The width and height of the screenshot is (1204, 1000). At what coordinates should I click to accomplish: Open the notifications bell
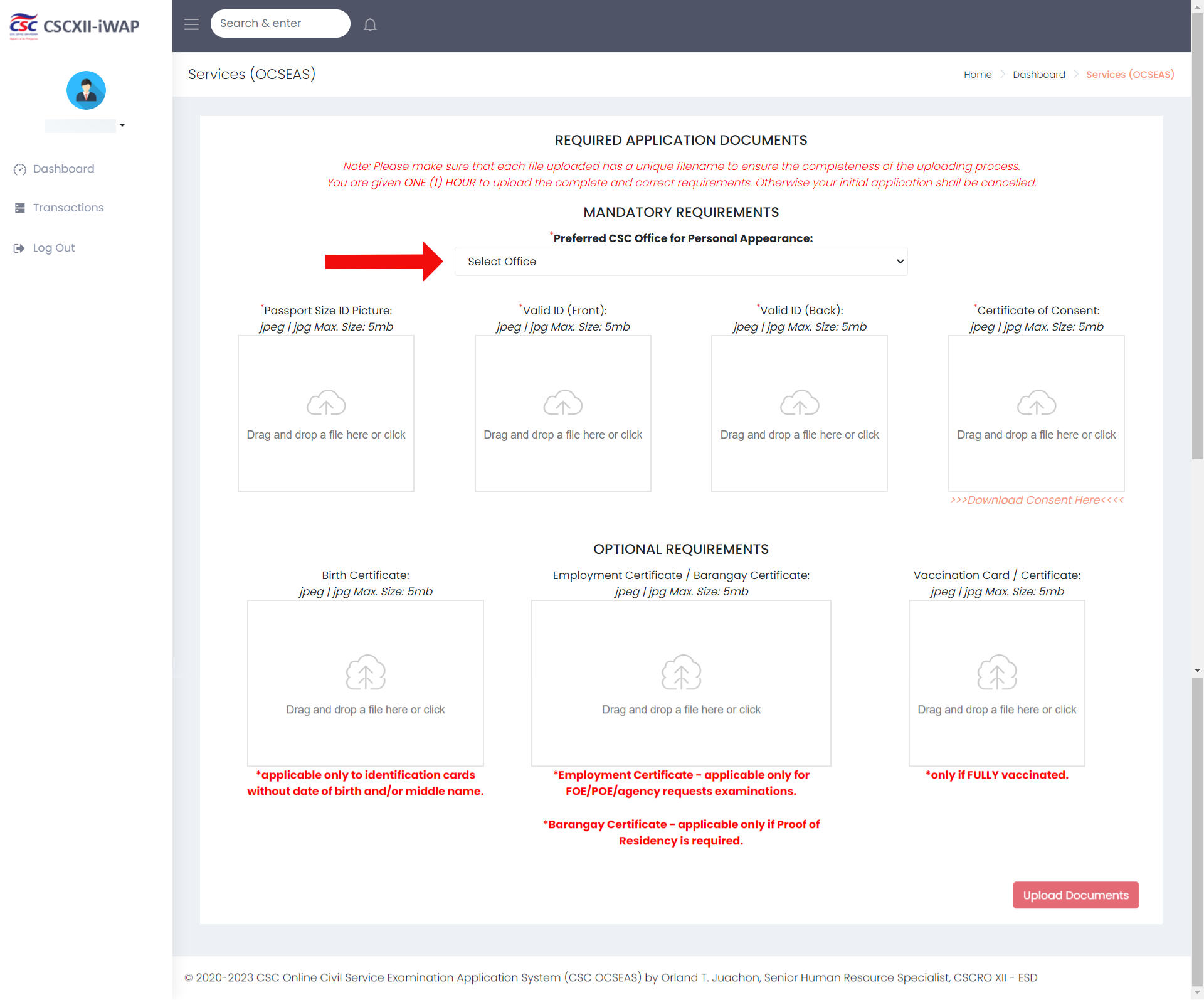click(370, 24)
